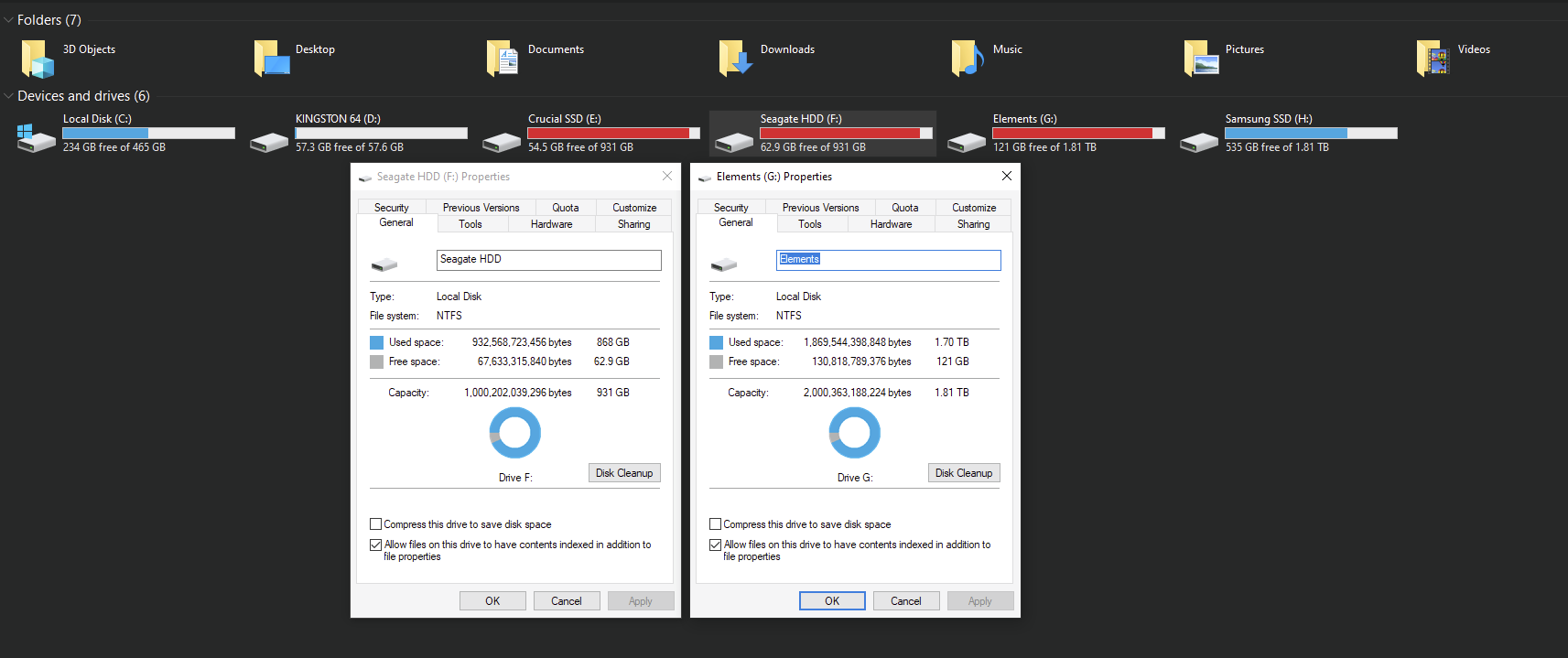
Task: Click OK in Elements (G:) Properties
Action: 832,601
